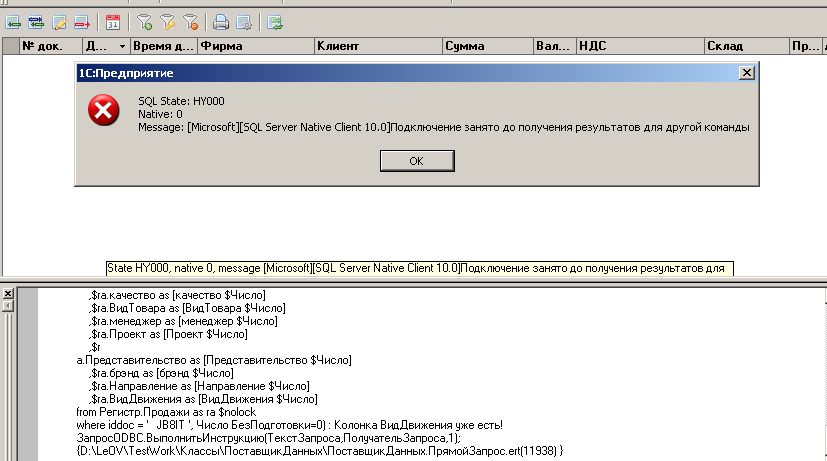
Task: Click the delete-mark document icon
Action: (82, 21)
